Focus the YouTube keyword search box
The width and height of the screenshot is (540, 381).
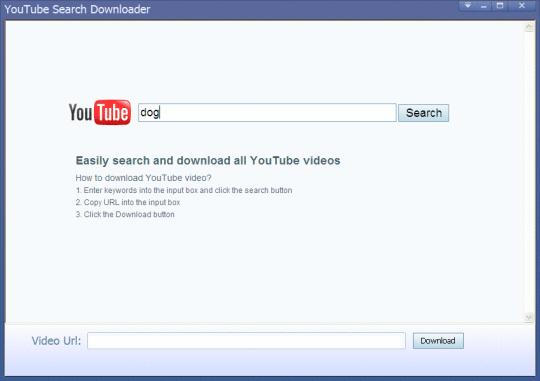click(267, 113)
